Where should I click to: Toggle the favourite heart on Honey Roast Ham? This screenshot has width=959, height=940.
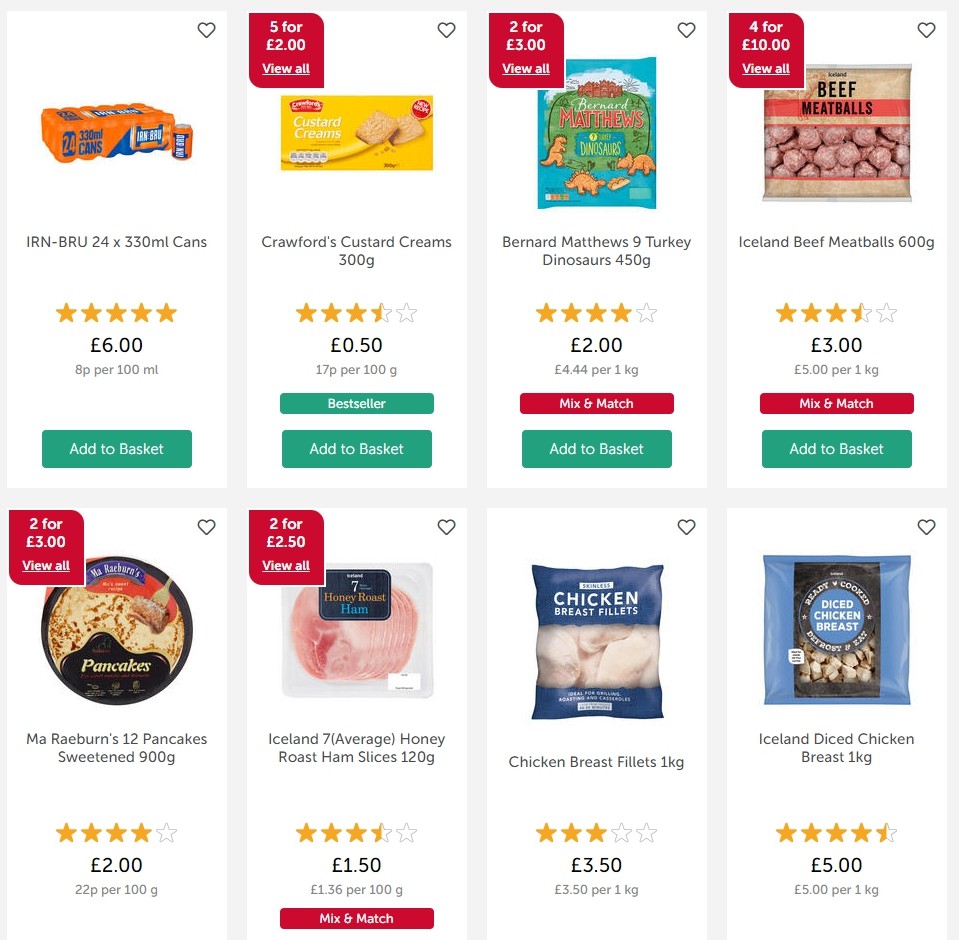pyautogui.click(x=446, y=527)
